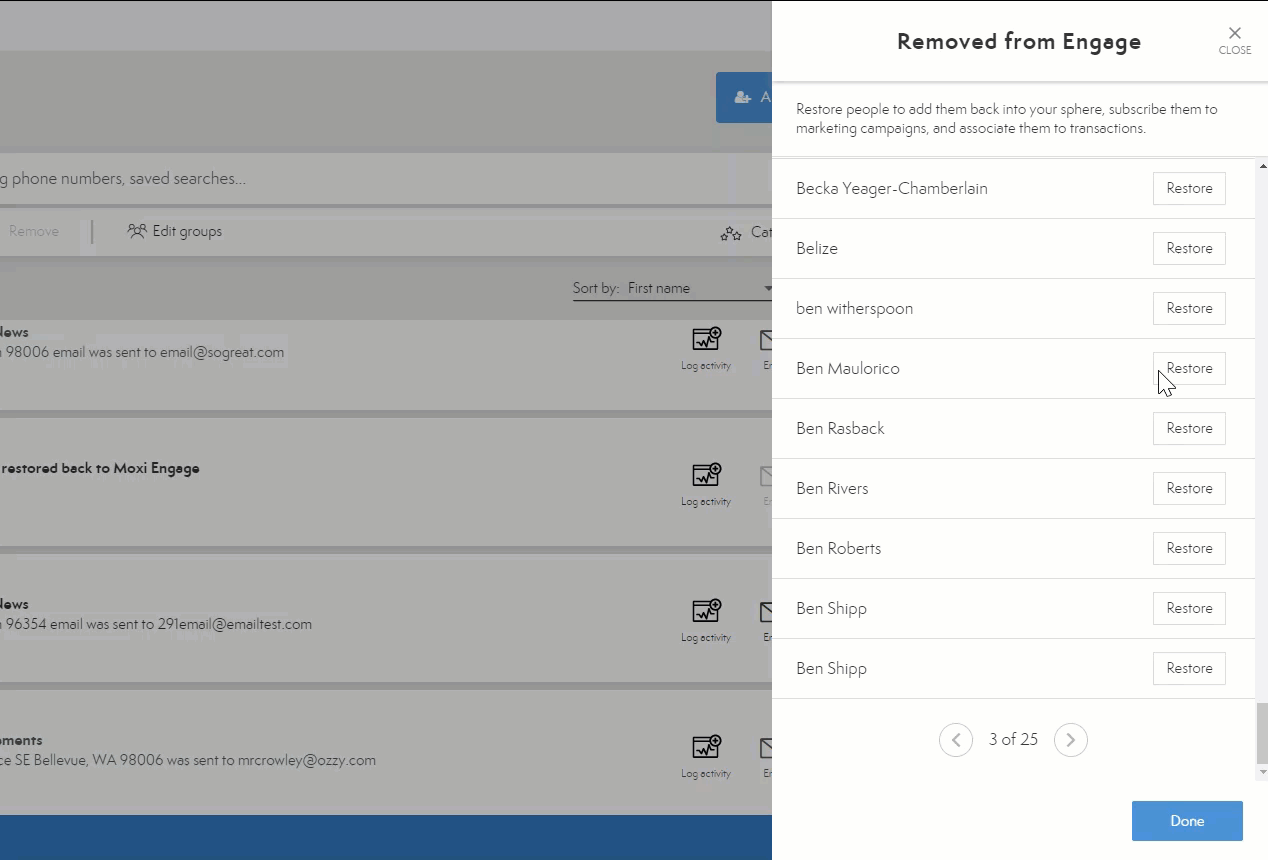1268x860 pixels.
Task: Click the Email icon beside the 96354 email entry
Action: 766,620
